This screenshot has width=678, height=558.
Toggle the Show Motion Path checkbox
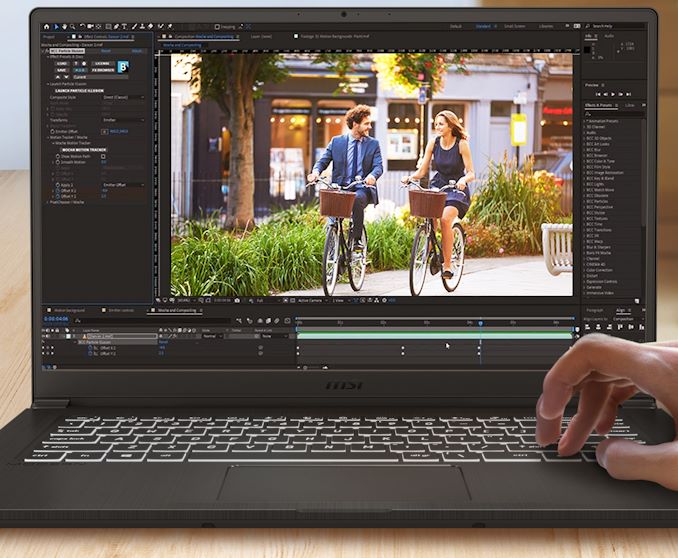(103, 156)
